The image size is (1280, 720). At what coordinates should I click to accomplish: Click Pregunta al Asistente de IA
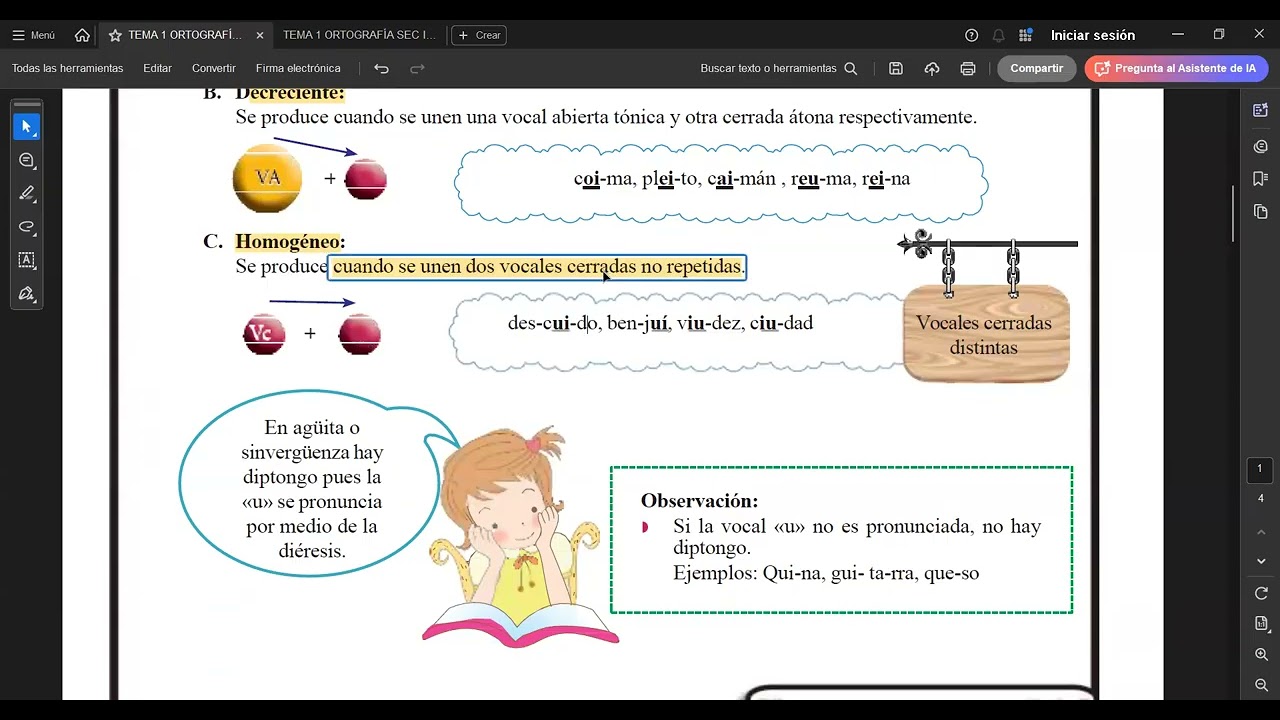(1176, 68)
